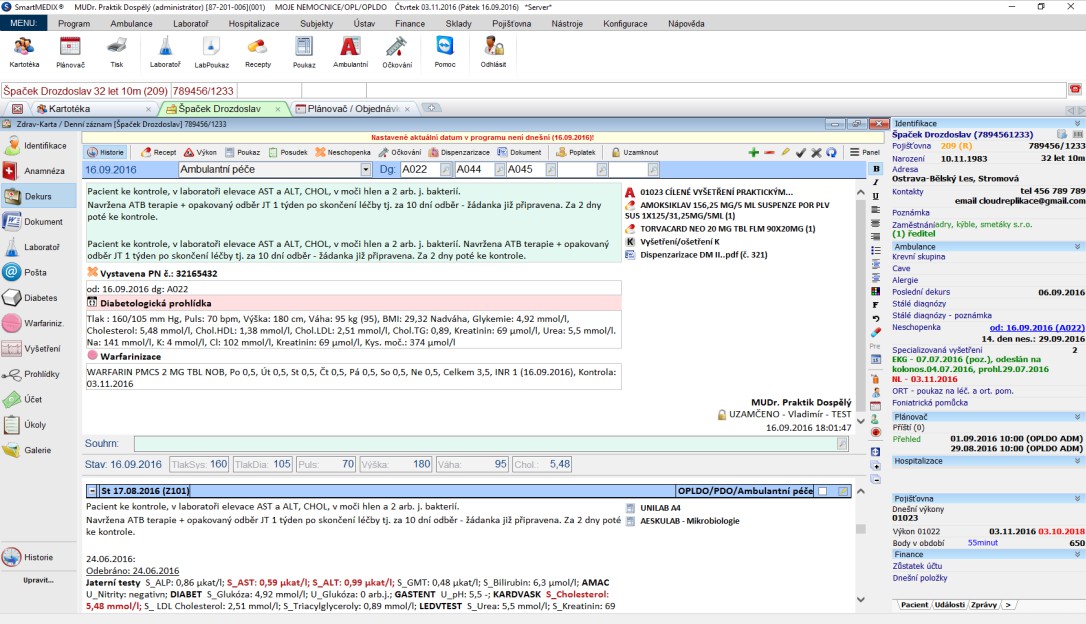The width and height of the screenshot is (1086, 624).
Task: Click Poplatek in record toolbar
Action: pyautogui.click(x=576, y=152)
